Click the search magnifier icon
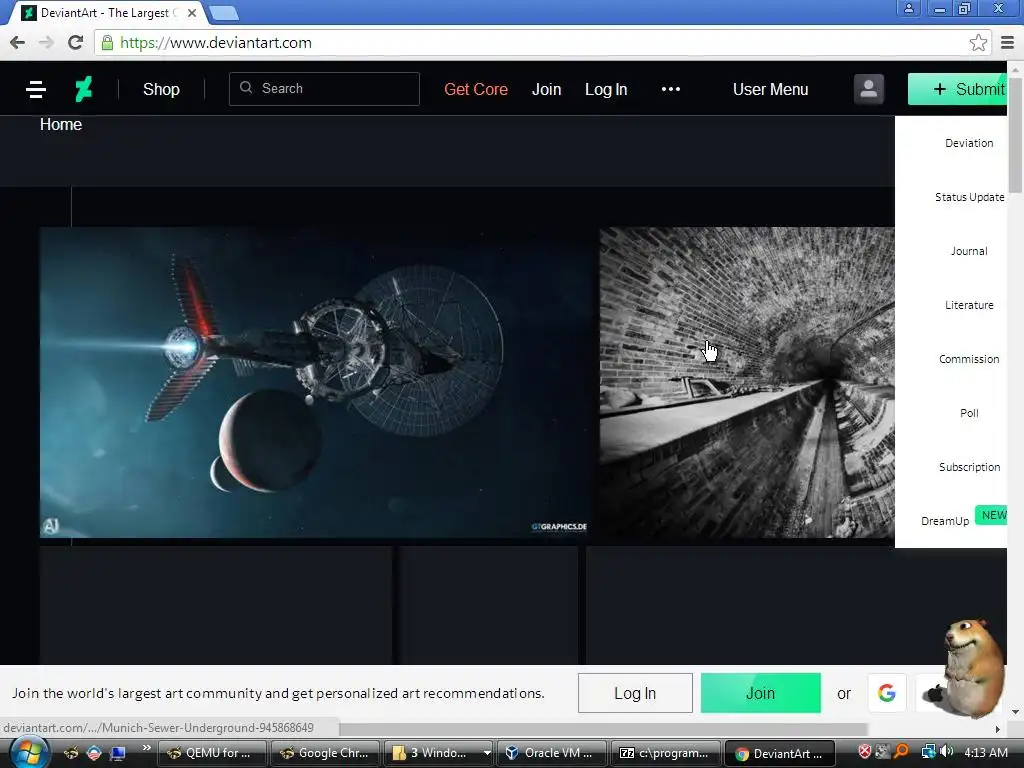This screenshot has height=768, width=1024. tap(246, 88)
